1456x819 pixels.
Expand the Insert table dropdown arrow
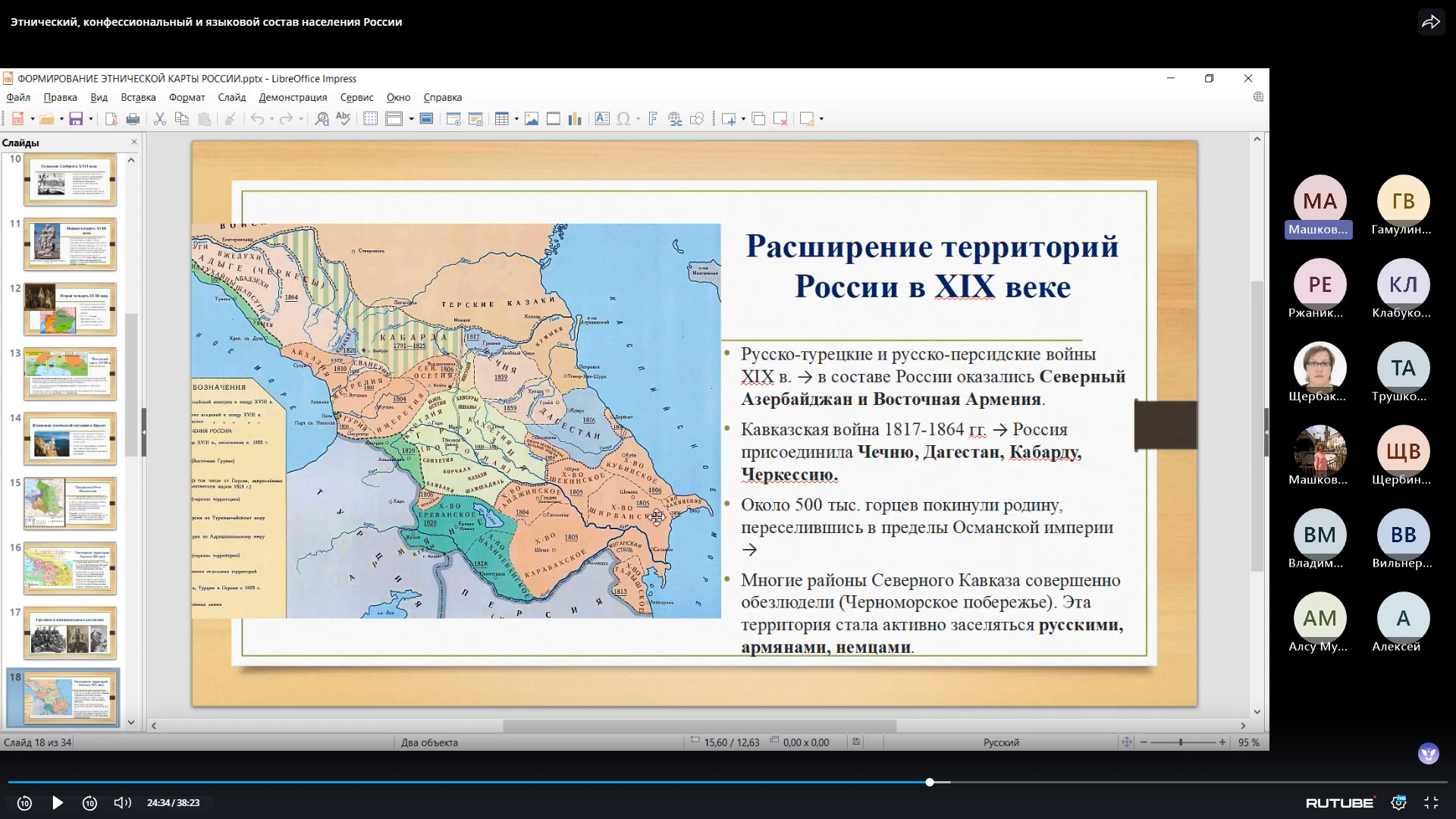tap(516, 119)
